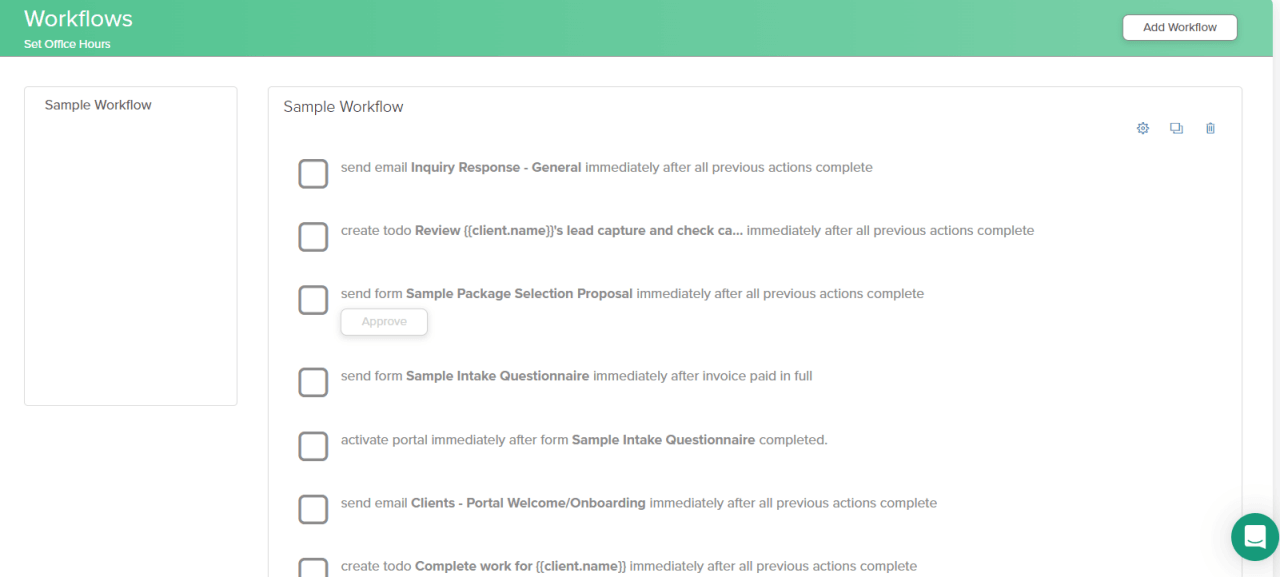Viewport: 1280px width, 577px height.
Task: Click the Sample Workflow panel title
Action: (x=343, y=107)
